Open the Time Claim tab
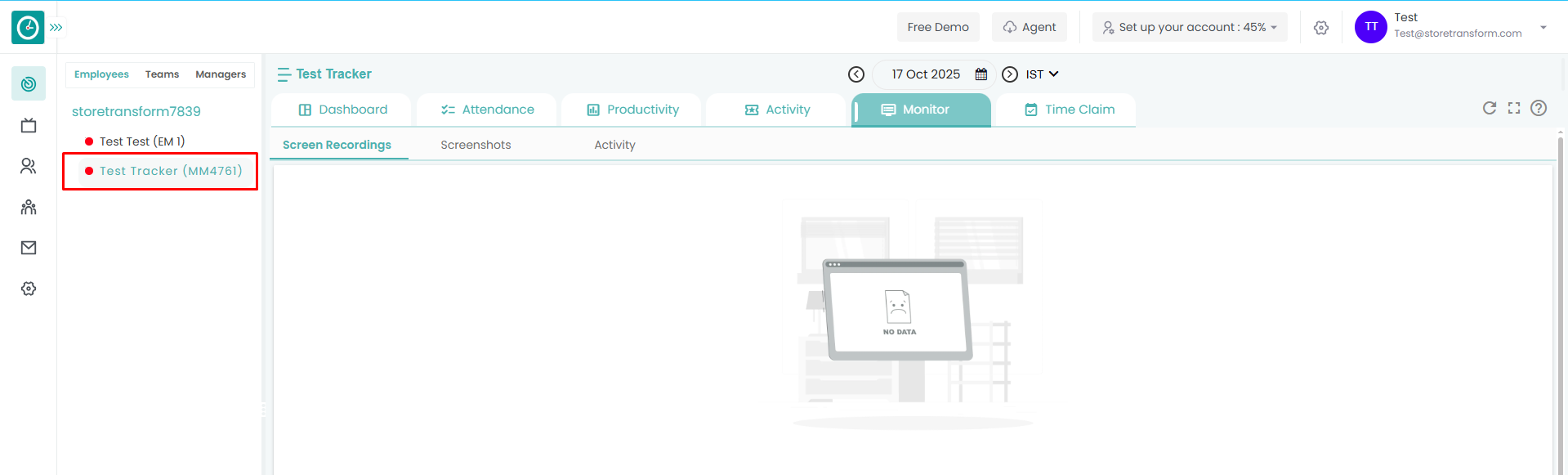Image resolution: width=1568 pixels, height=475 pixels. [x=1066, y=110]
